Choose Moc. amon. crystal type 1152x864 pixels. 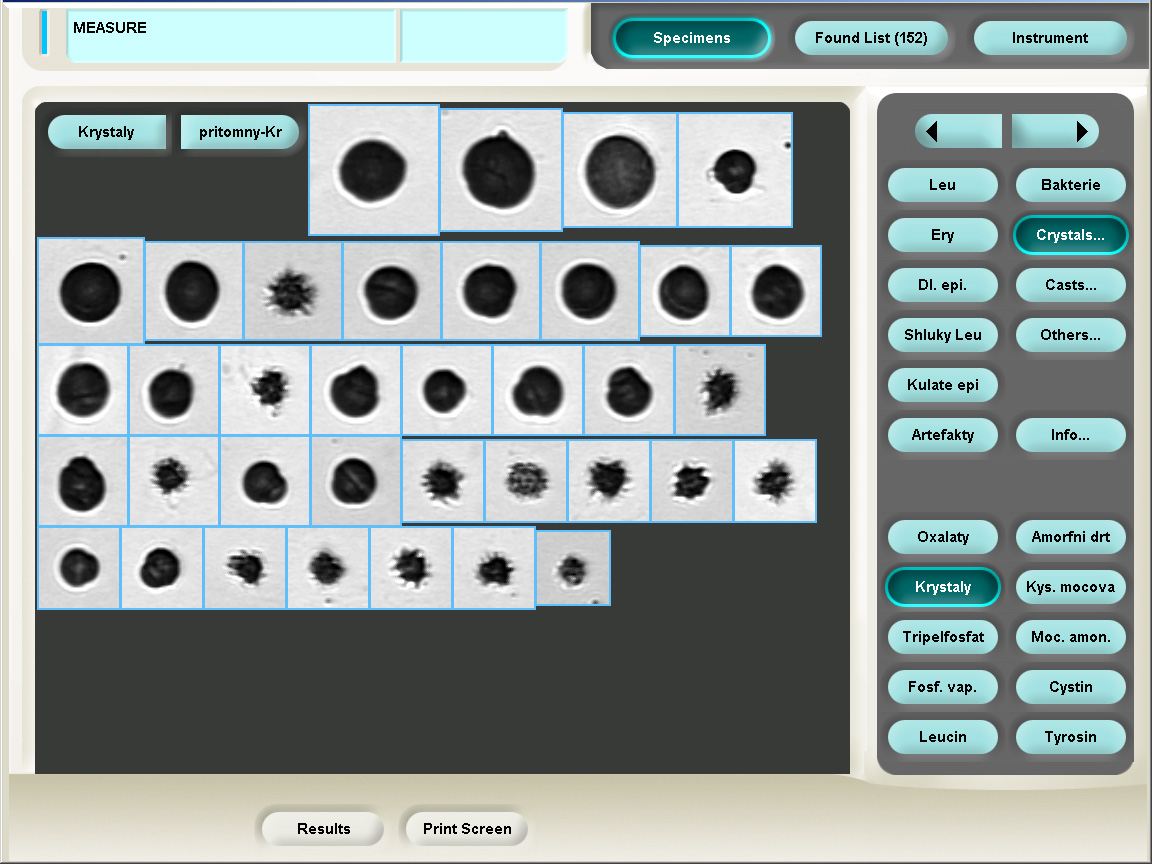(x=1070, y=637)
